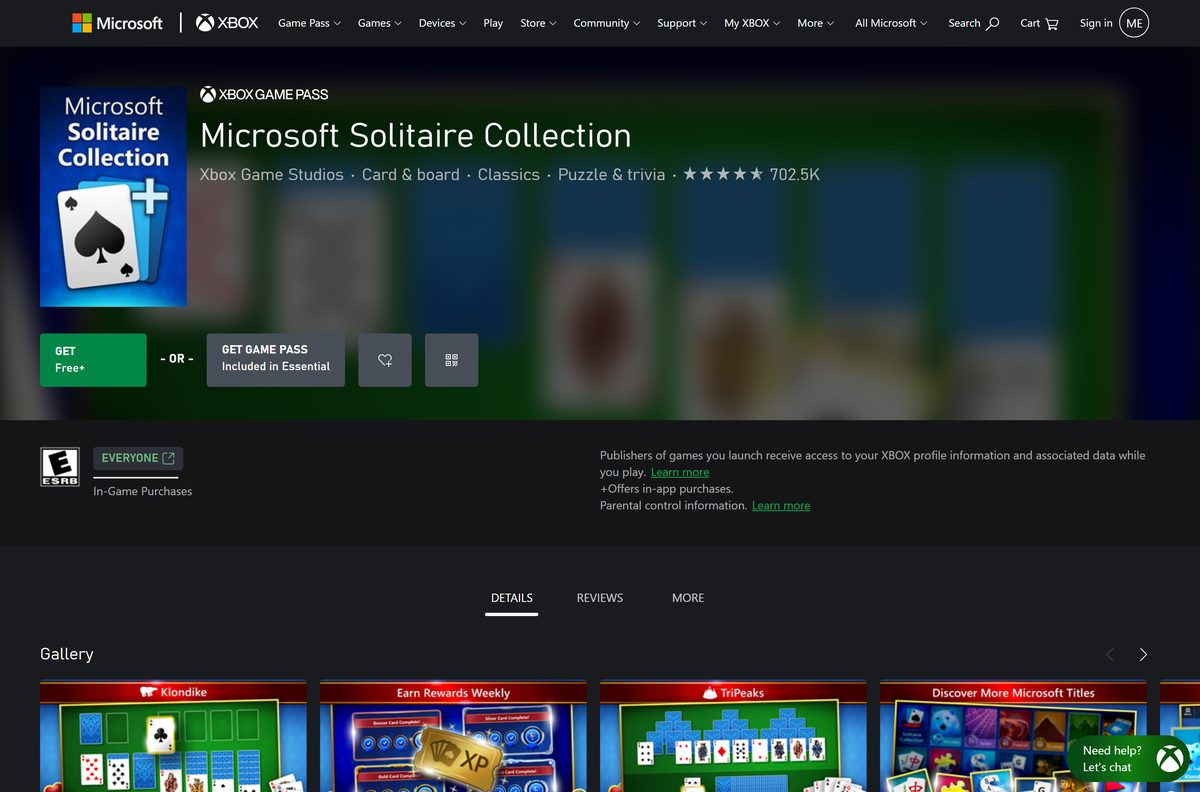1200x792 pixels.
Task: Expand the Store dropdown
Action: (538, 23)
